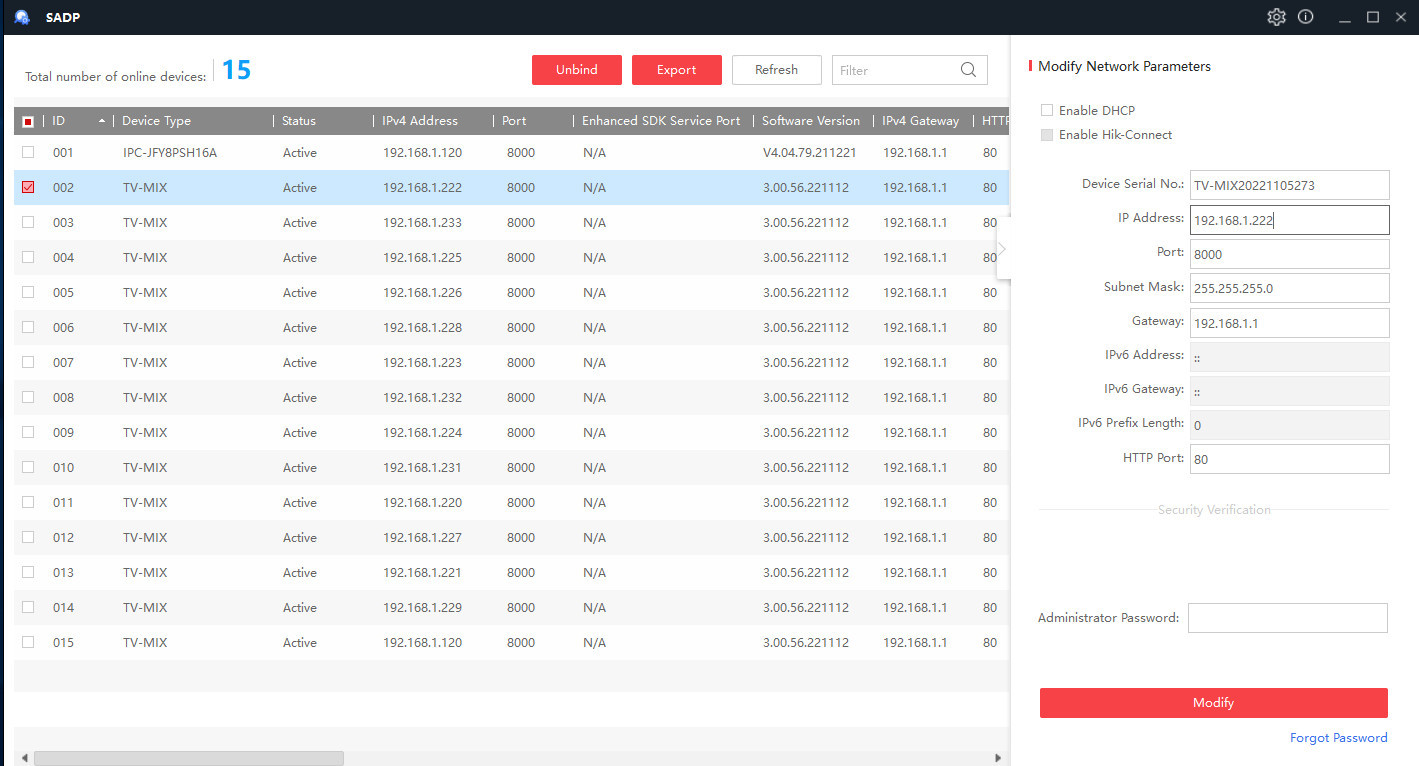Uncheck the box for device 002
This screenshot has width=1419, height=766.
[28, 187]
